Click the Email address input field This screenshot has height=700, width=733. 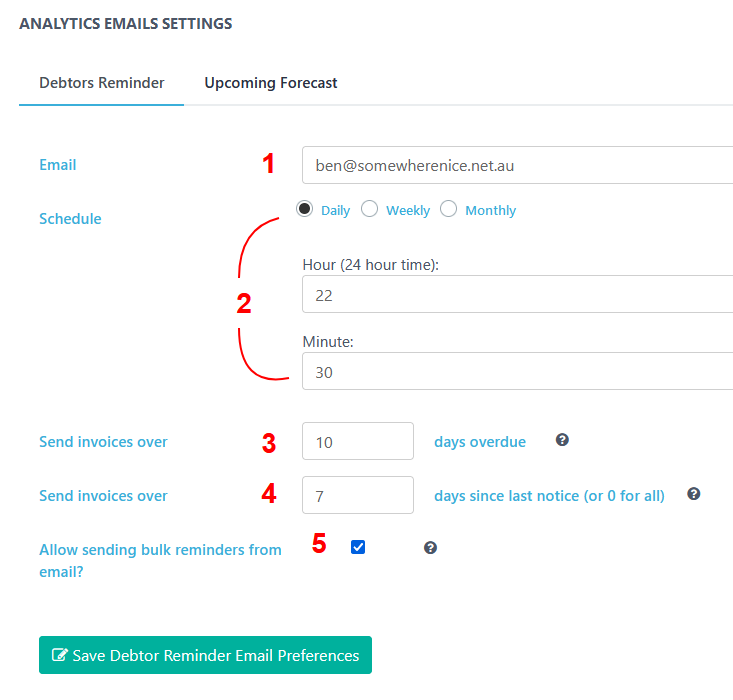[x=517, y=165]
